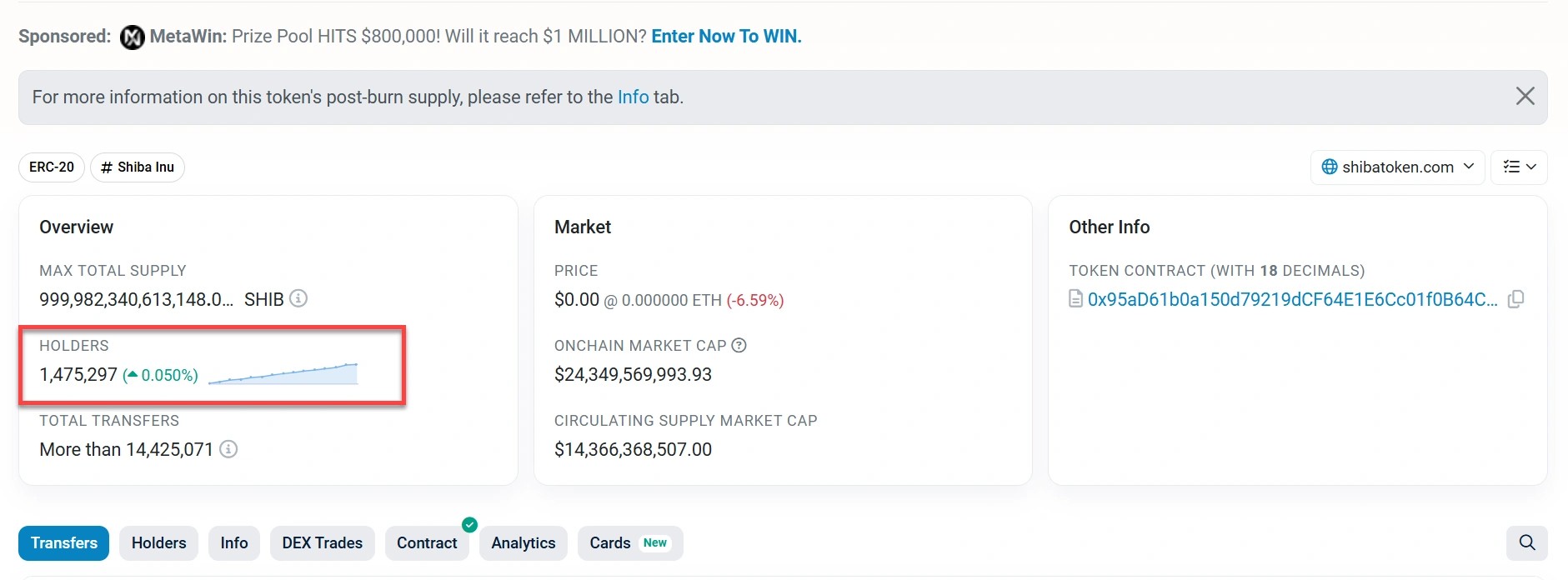The width and height of the screenshot is (1568, 580).
Task: Click the Enter Now To WIN link
Action: (x=724, y=36)
